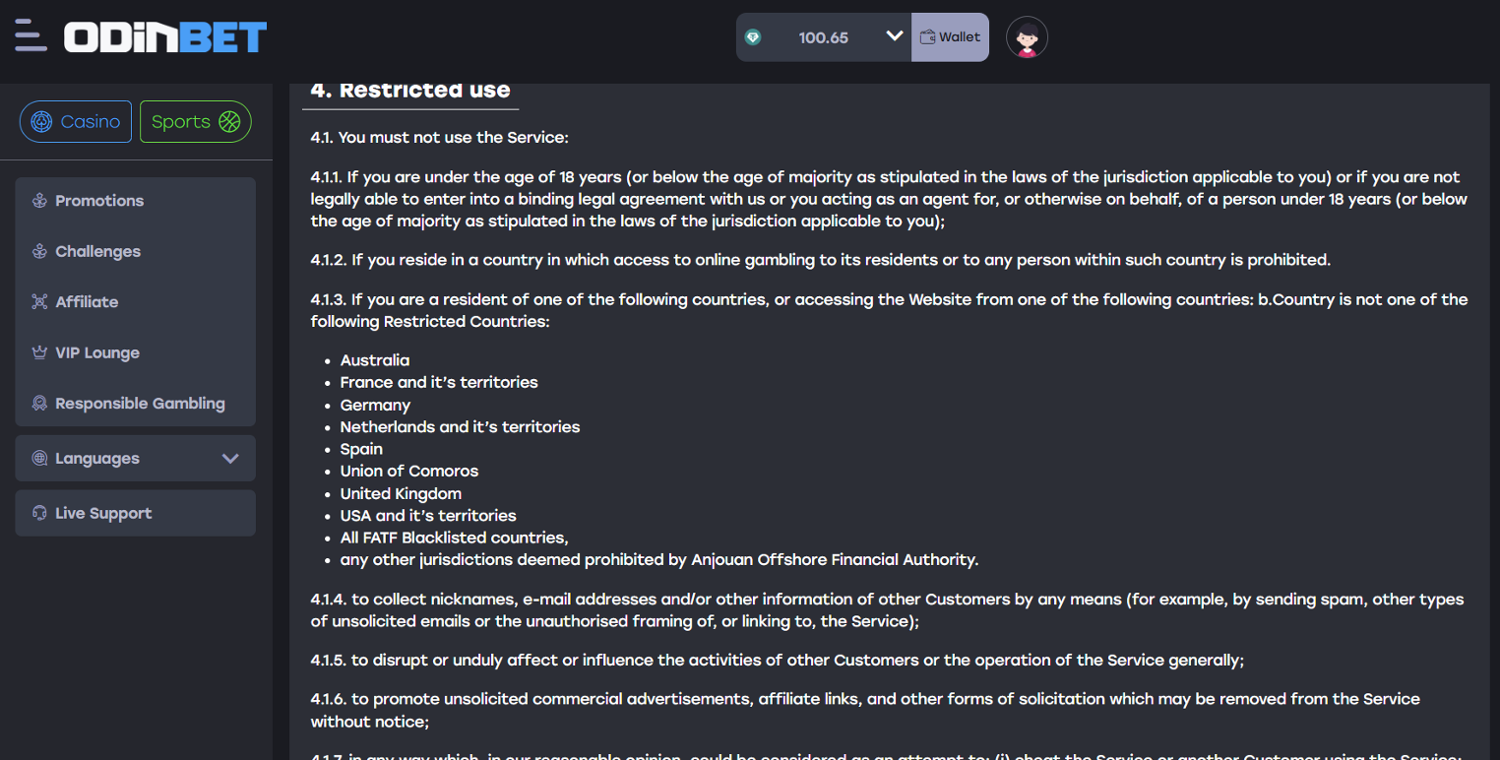Click the VIP Lounge crown icon

40,353
